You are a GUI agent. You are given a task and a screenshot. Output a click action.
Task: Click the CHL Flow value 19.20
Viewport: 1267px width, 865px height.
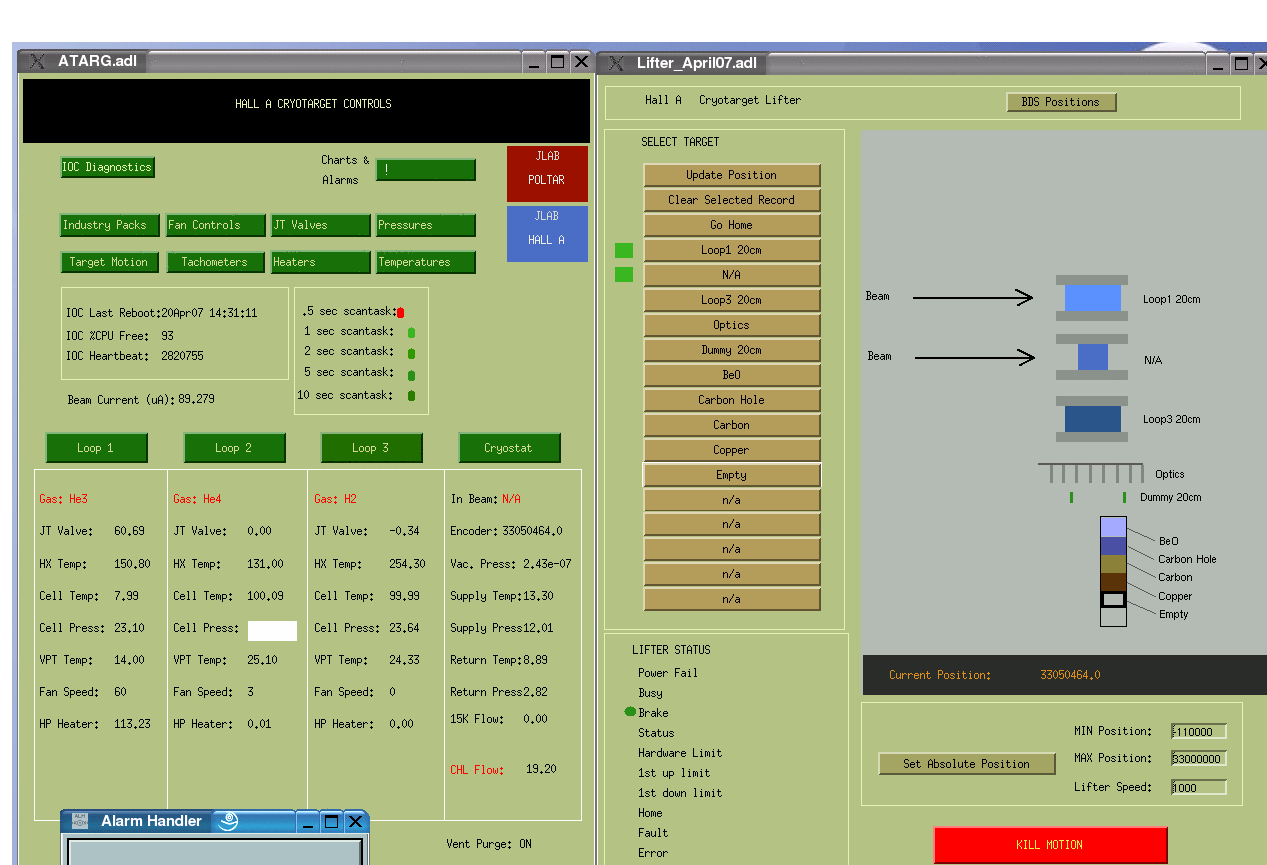541,769
